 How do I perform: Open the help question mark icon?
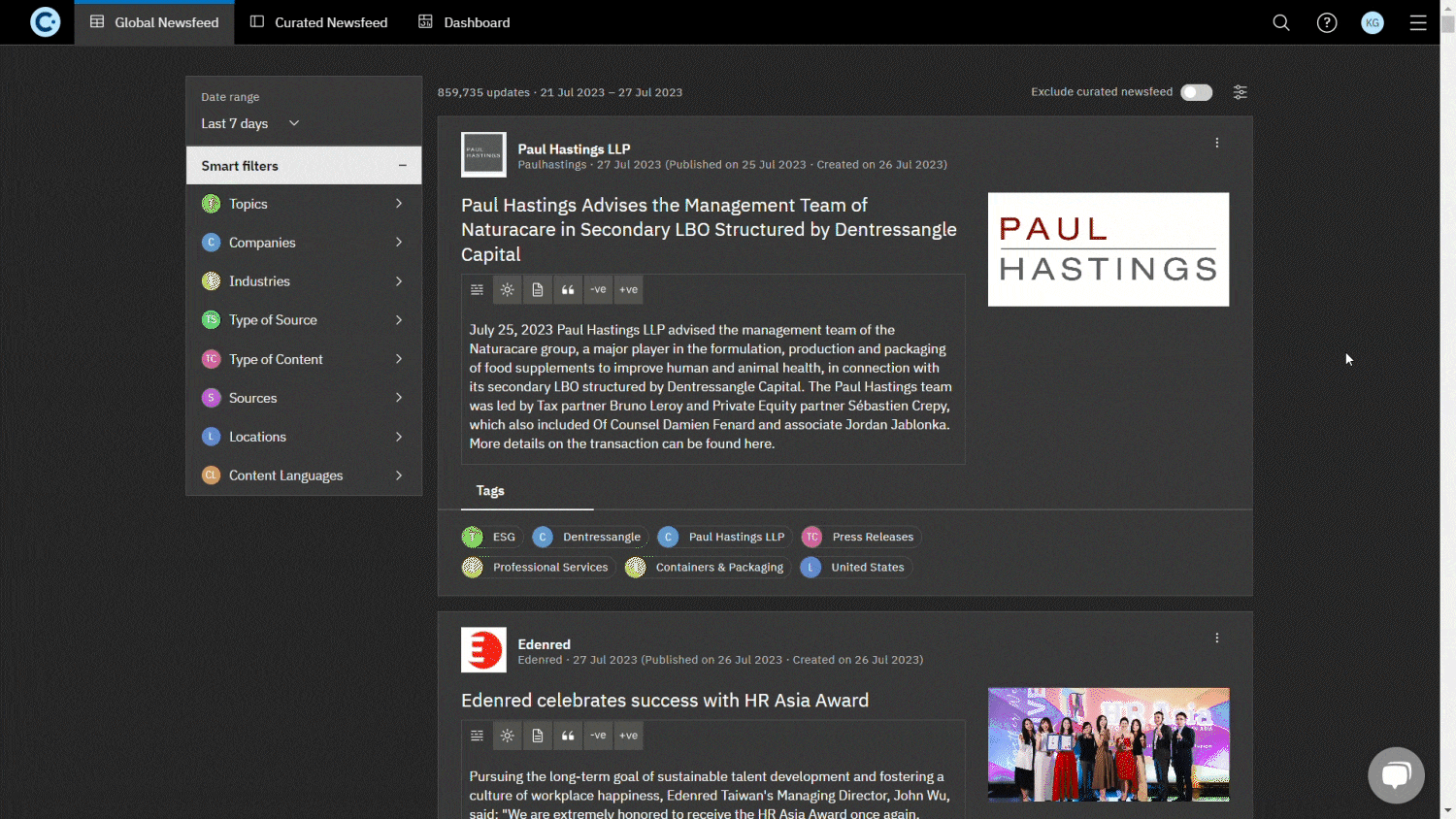(1327, 22)
